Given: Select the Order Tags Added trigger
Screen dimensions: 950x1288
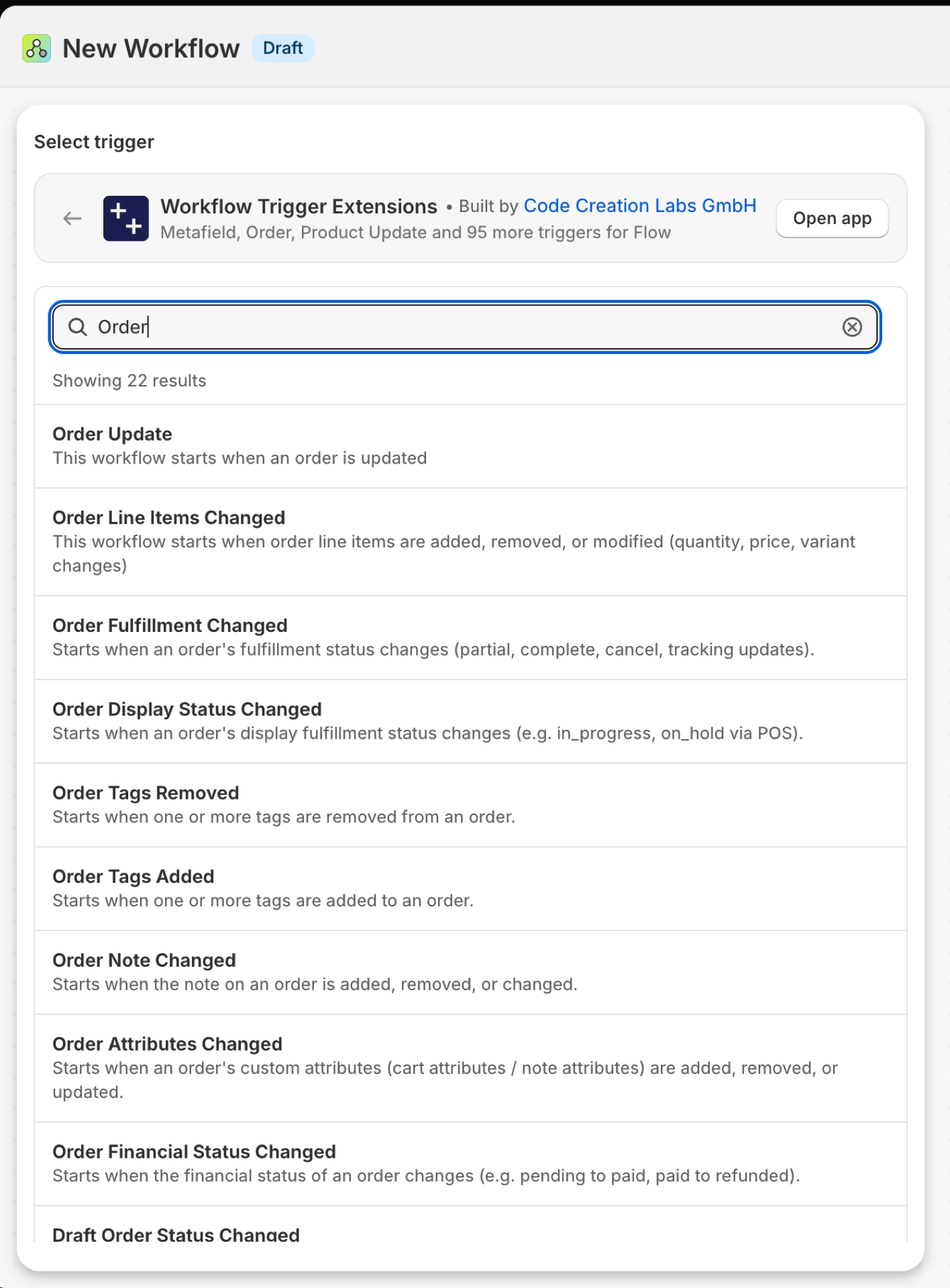Looking at the screenshot, I should click(471, 889).
